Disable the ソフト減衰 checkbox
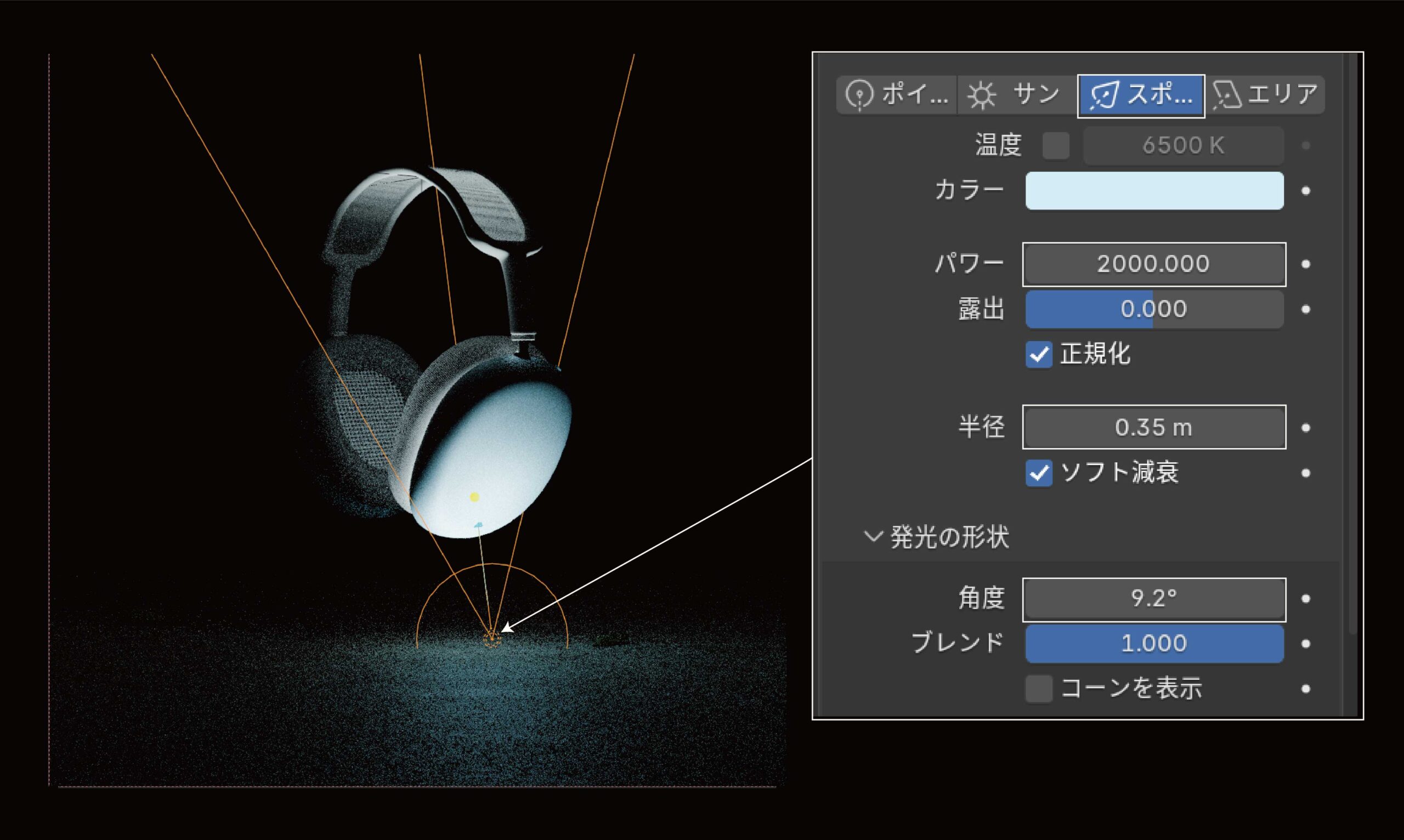 pyautogui.click(x=1039, y=473)
